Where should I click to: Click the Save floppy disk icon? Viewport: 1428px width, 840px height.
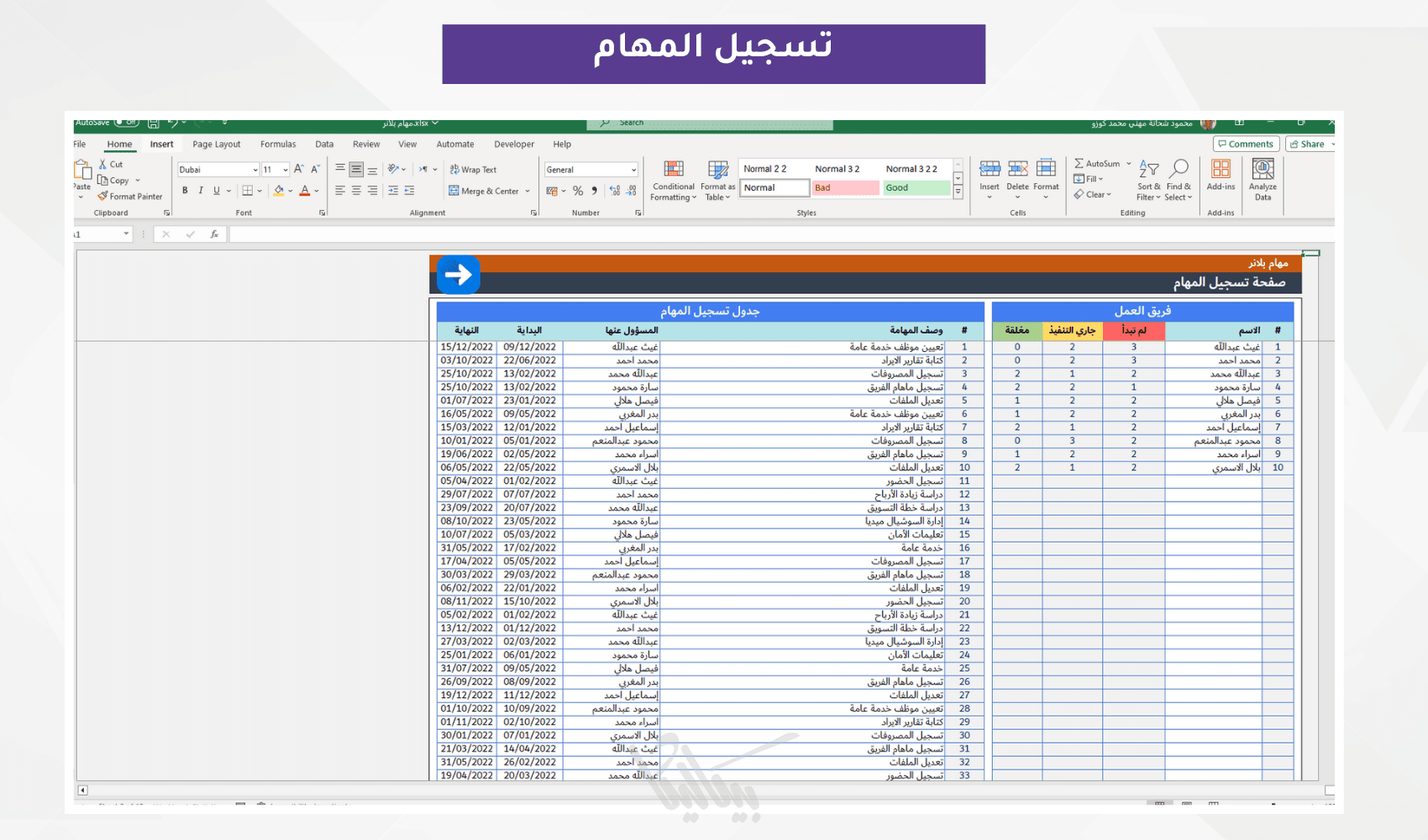coord(154,123)
